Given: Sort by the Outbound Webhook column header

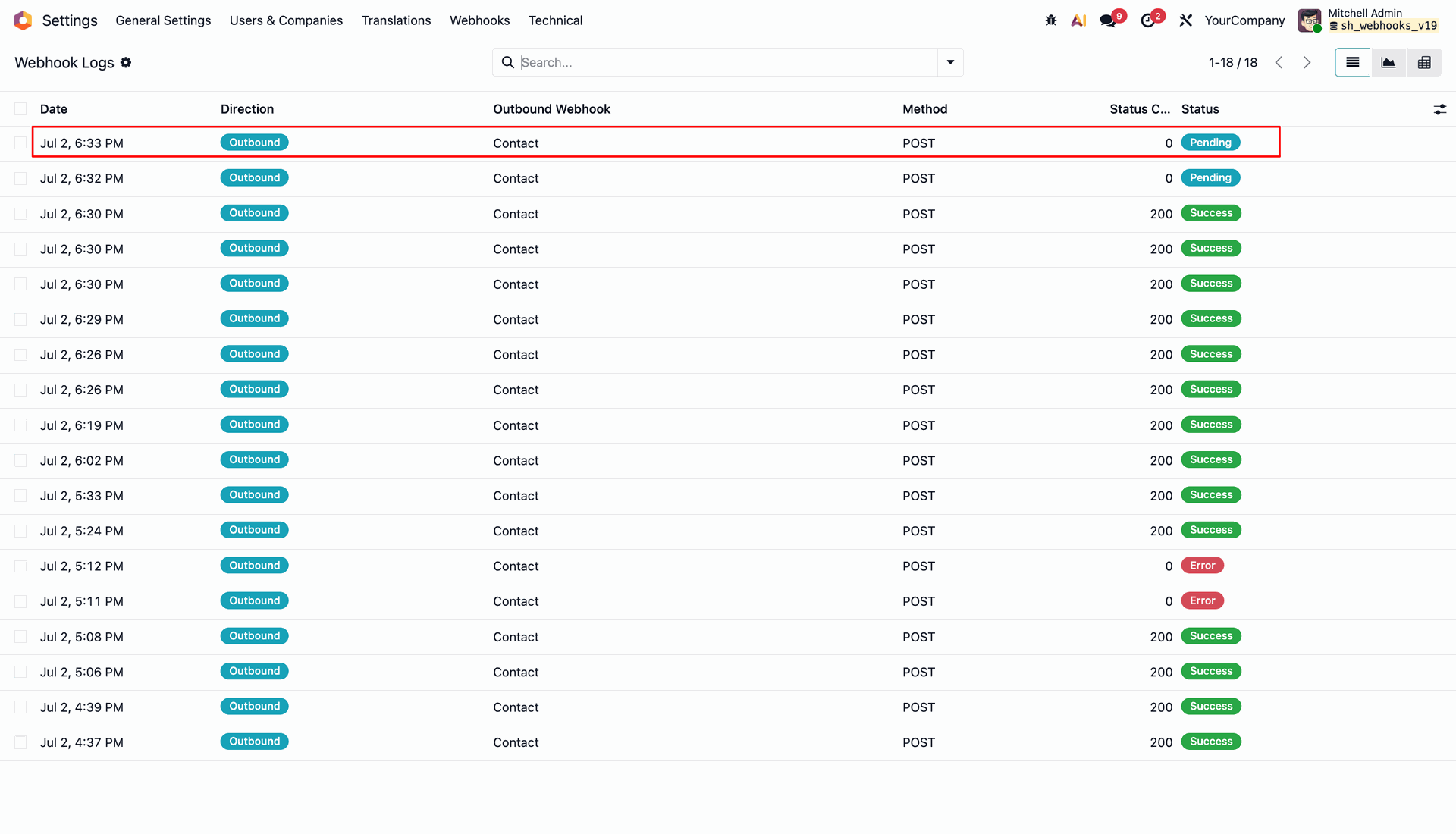Looking at the screenshot, I should (551, 109).
